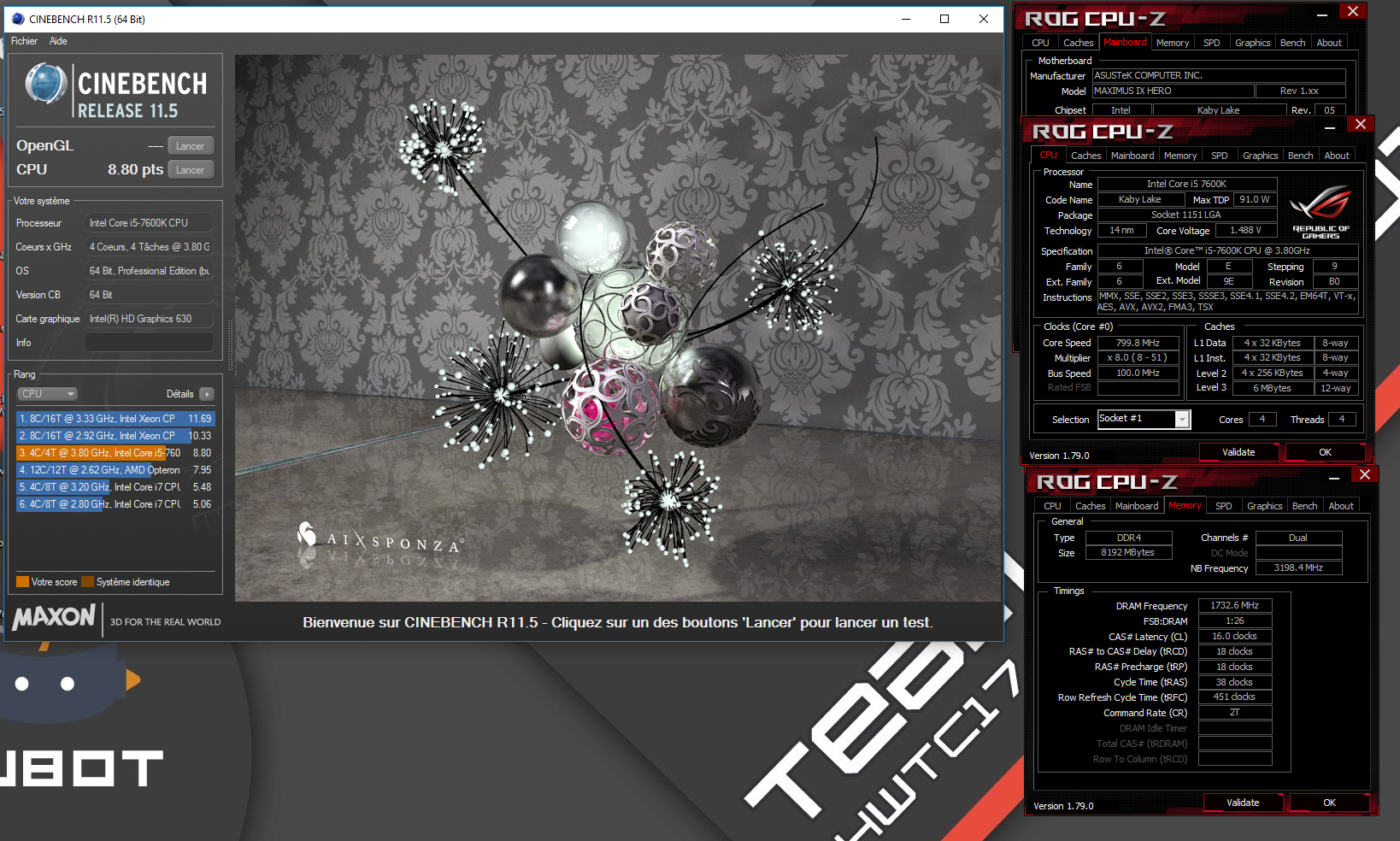Select rank 1 Xeon 3.33 GHz entry

pos(115,419)
